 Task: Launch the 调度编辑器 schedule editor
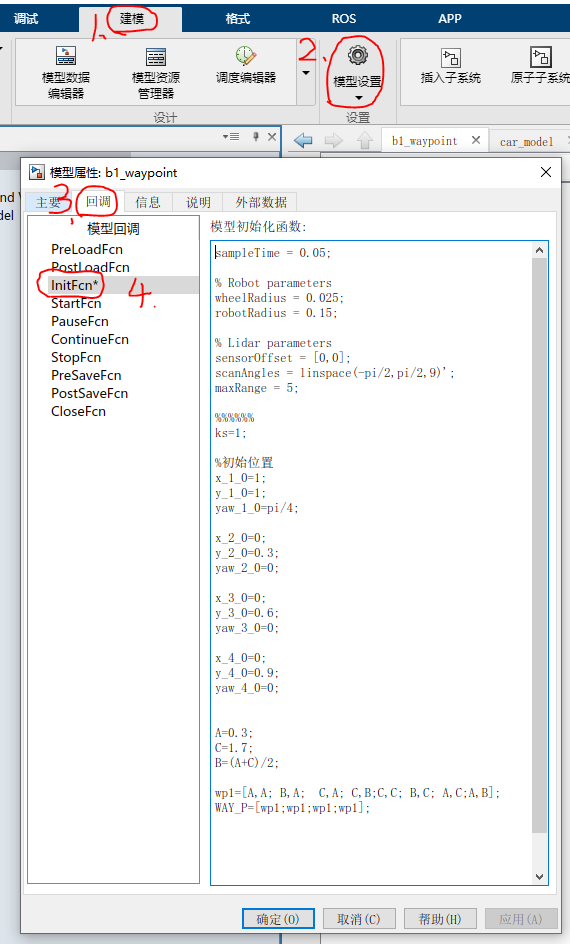(x=246, y=64)
